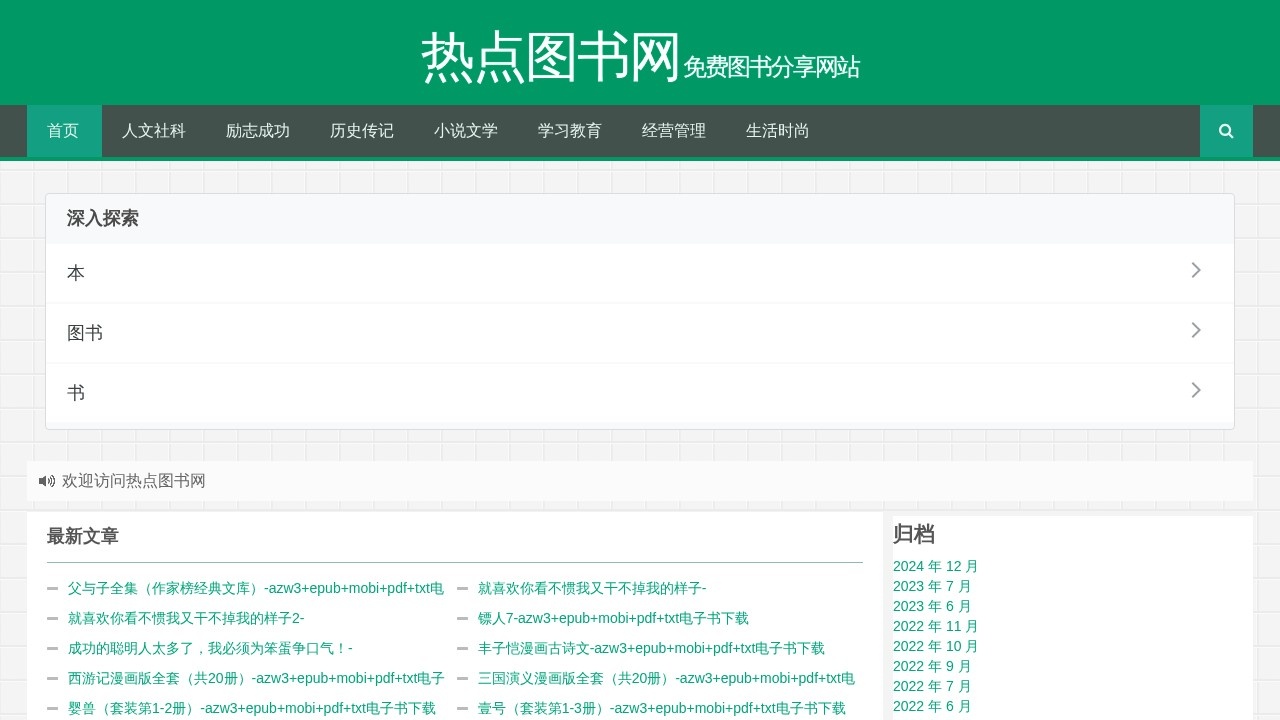Image resolution: width=1280 pixels, height=720 pixels.
Task: Click the chevron icon next to 书
Action: (1196, 390)
